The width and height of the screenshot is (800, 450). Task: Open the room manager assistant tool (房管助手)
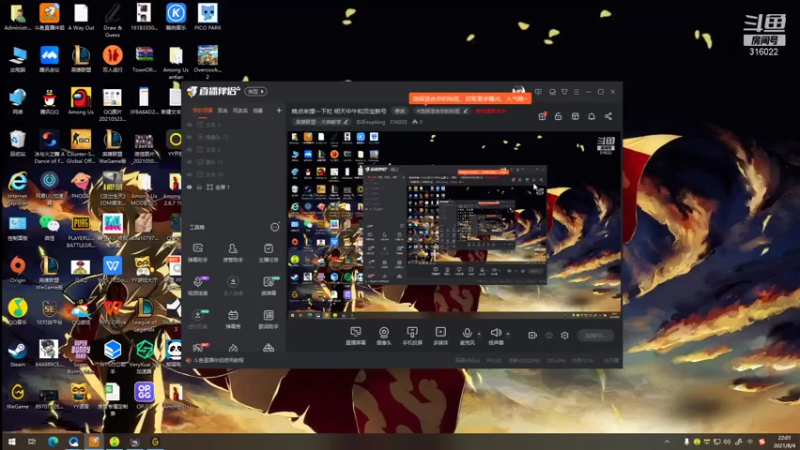(x=233, y=253)
